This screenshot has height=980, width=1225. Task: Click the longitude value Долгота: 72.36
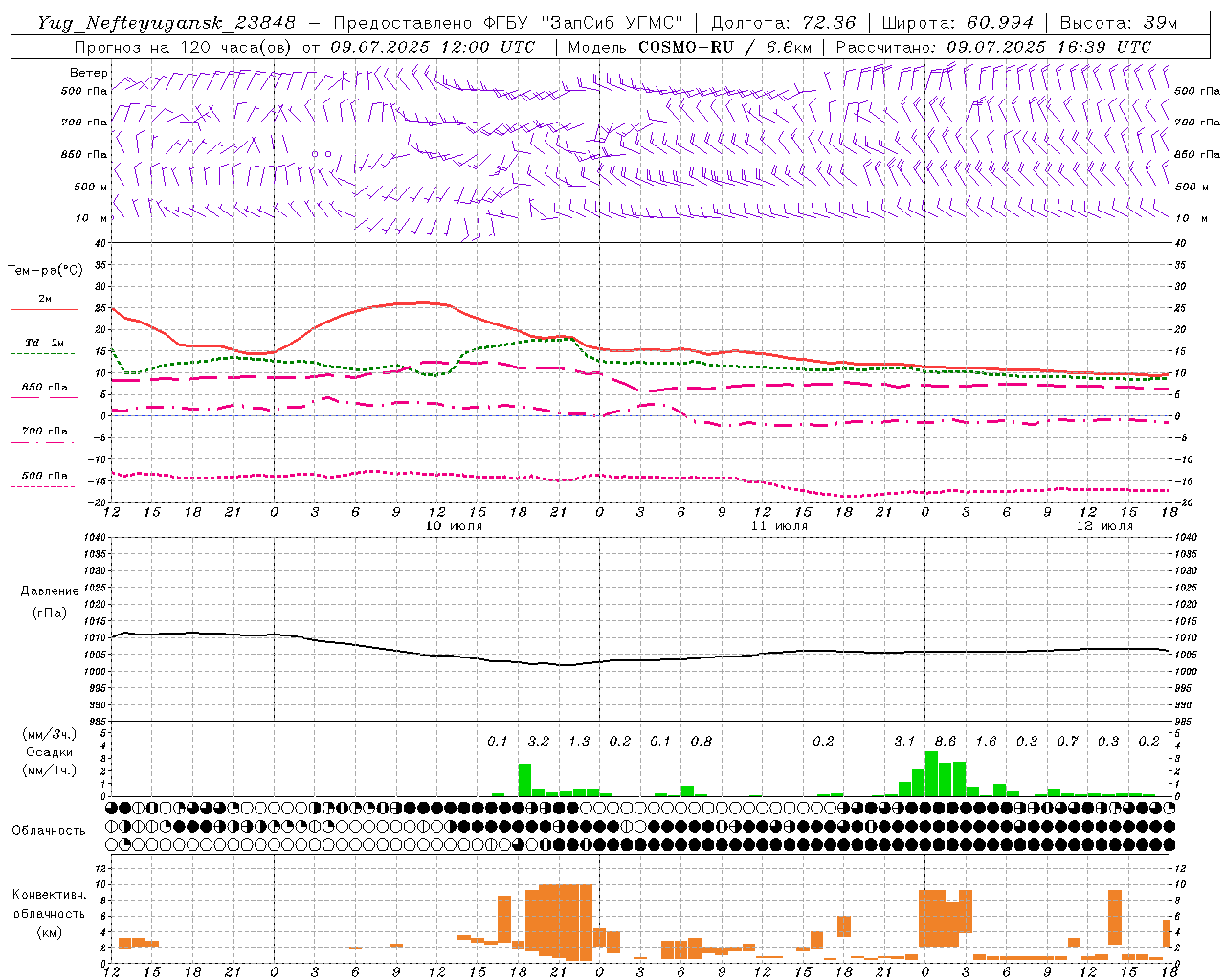pyautogui.click(x=784, y=23)
